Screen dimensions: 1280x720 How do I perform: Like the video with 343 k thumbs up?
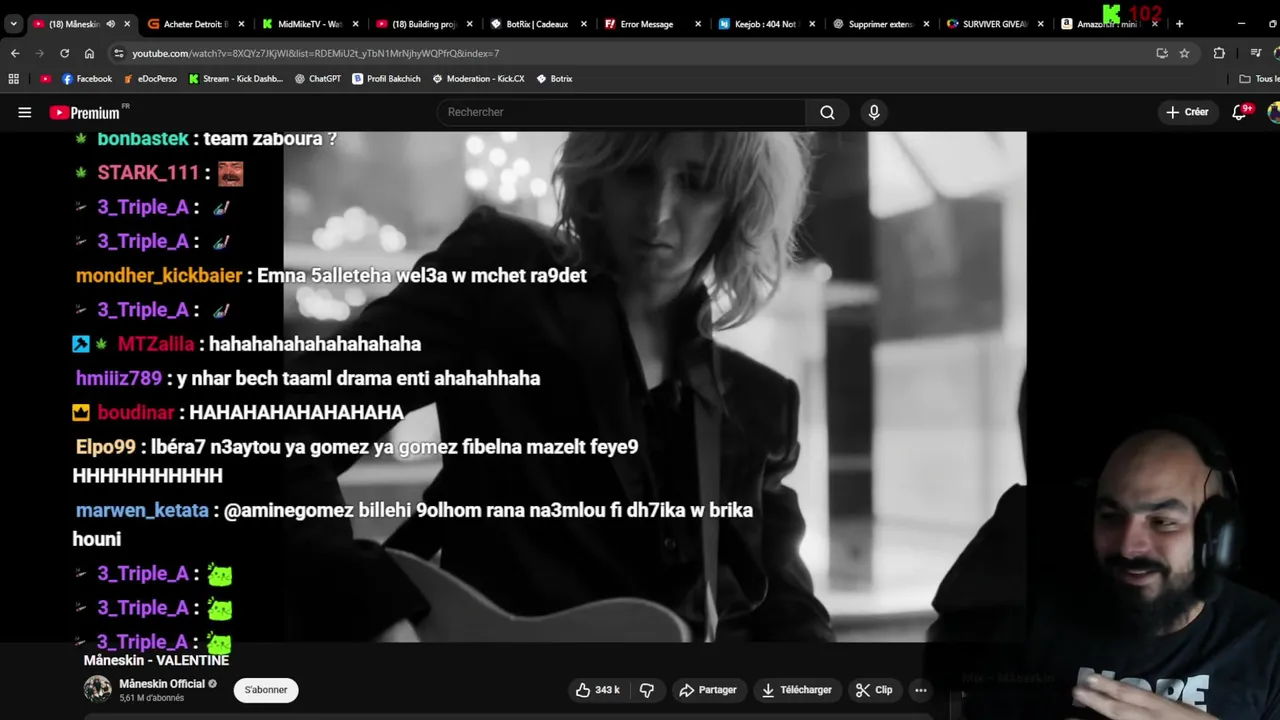click(x=597, y=690)
